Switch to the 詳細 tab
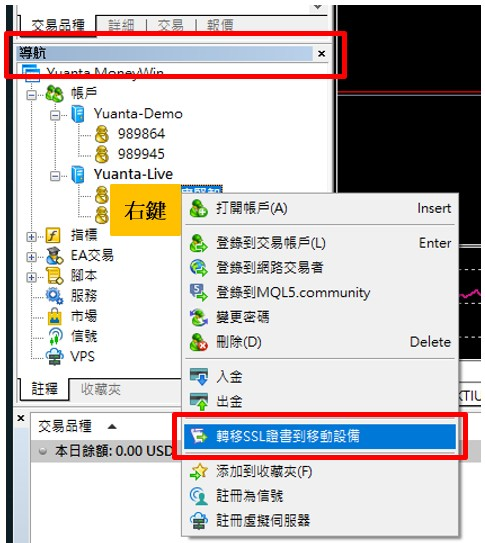The image size is (485, 543). (121, 25)
